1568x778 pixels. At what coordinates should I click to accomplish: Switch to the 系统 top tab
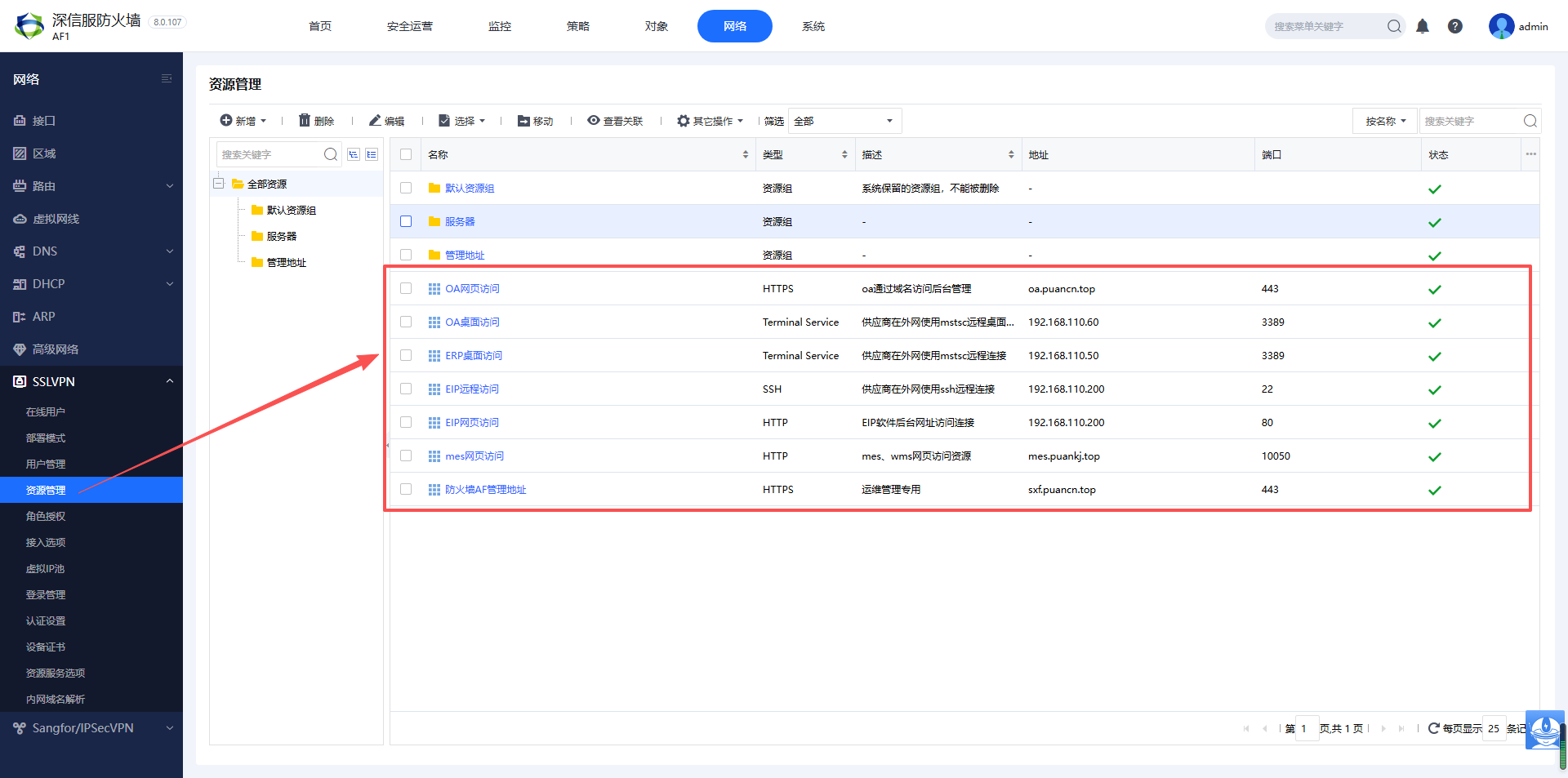coord(813,26)
